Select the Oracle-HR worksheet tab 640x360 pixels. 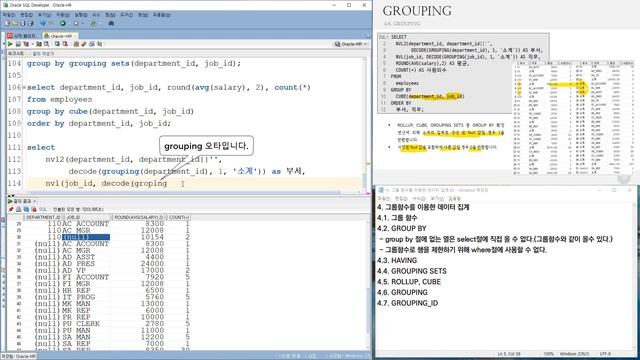coord(60,36)
